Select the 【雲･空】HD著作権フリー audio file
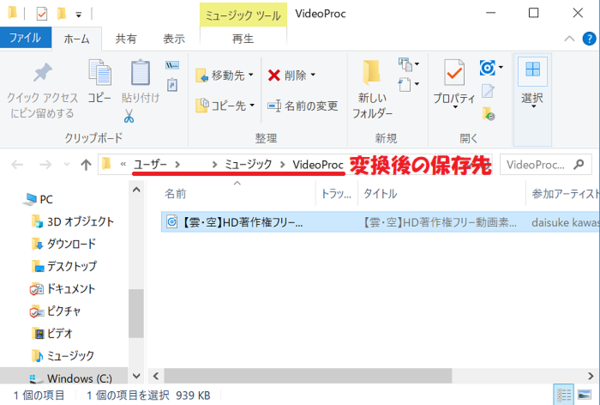Viewport: 600px width, 405px height. [x=380, y=222]
